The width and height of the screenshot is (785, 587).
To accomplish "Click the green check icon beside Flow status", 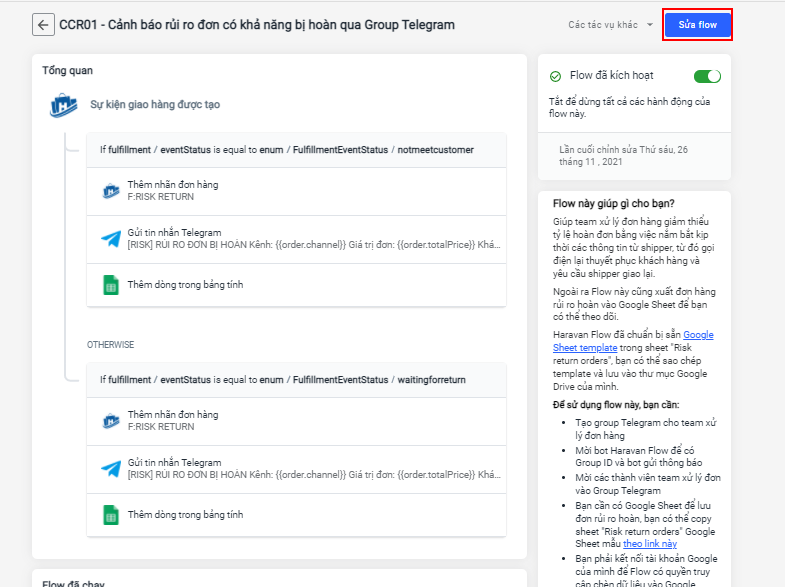I will click(x=555, y=76).
